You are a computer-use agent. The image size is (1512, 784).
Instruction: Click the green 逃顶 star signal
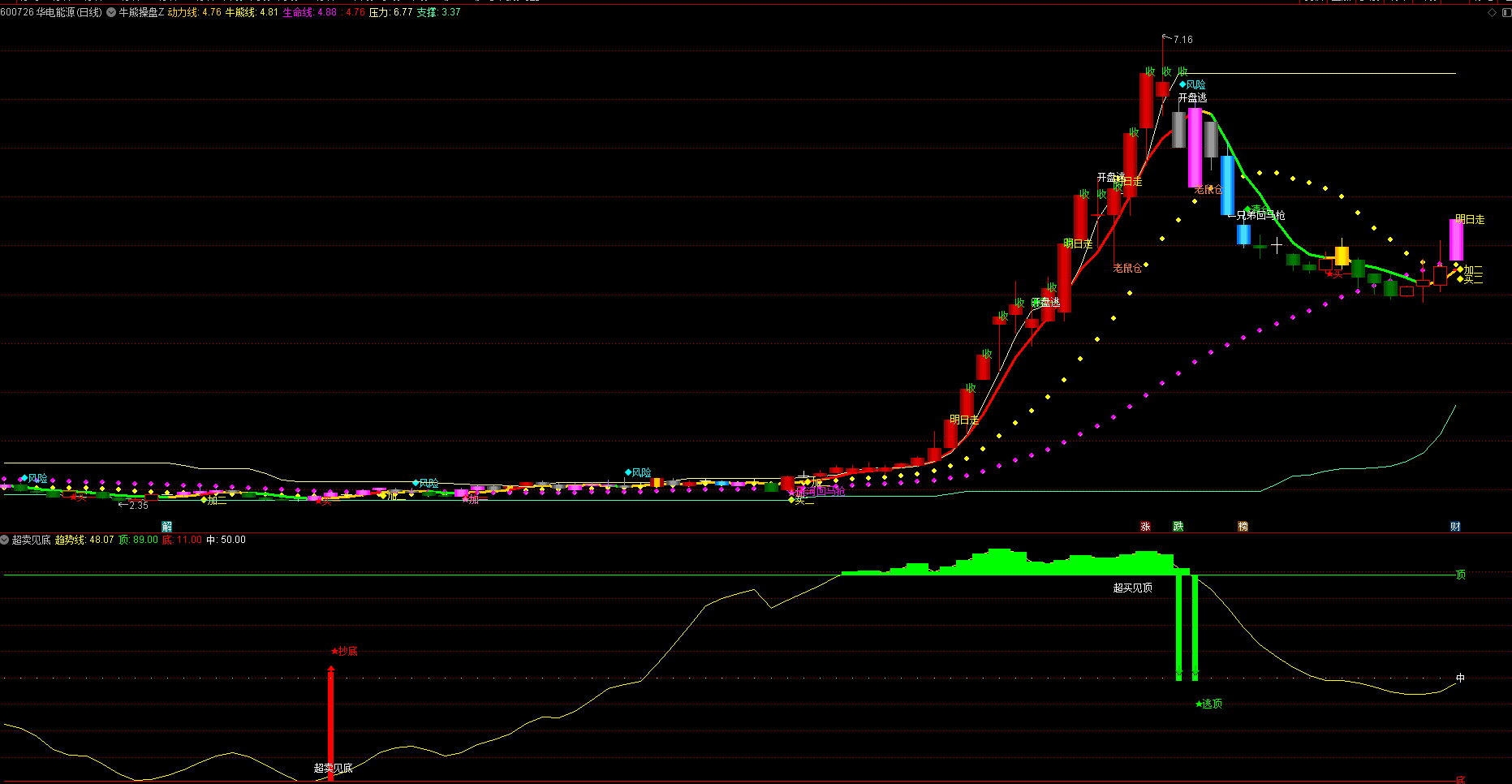(1208, 704)
